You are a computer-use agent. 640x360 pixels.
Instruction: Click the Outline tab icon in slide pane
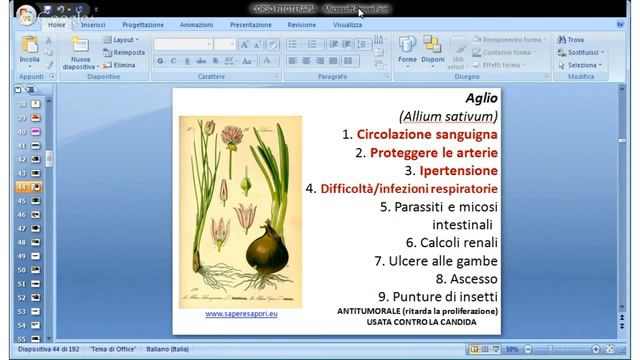pyautogui.click(x=30, y=89)
